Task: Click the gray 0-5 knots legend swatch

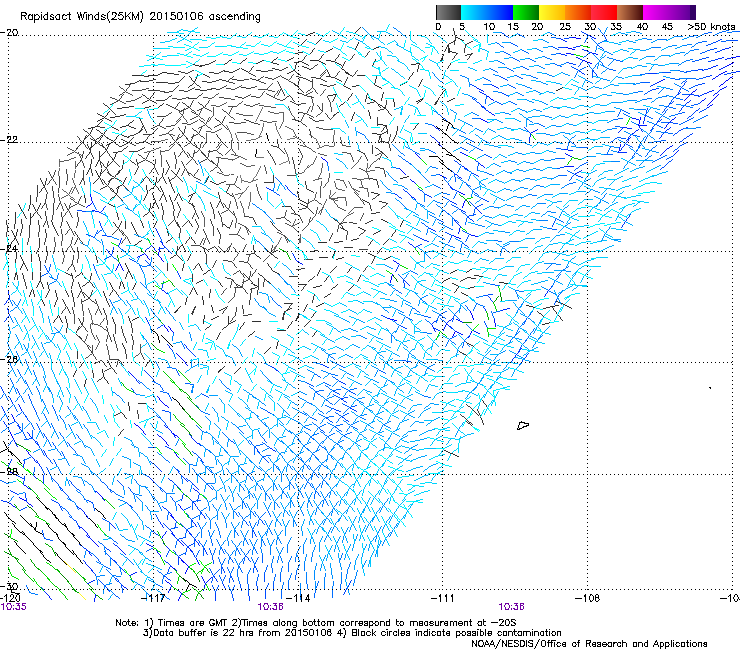Action: 448,12
